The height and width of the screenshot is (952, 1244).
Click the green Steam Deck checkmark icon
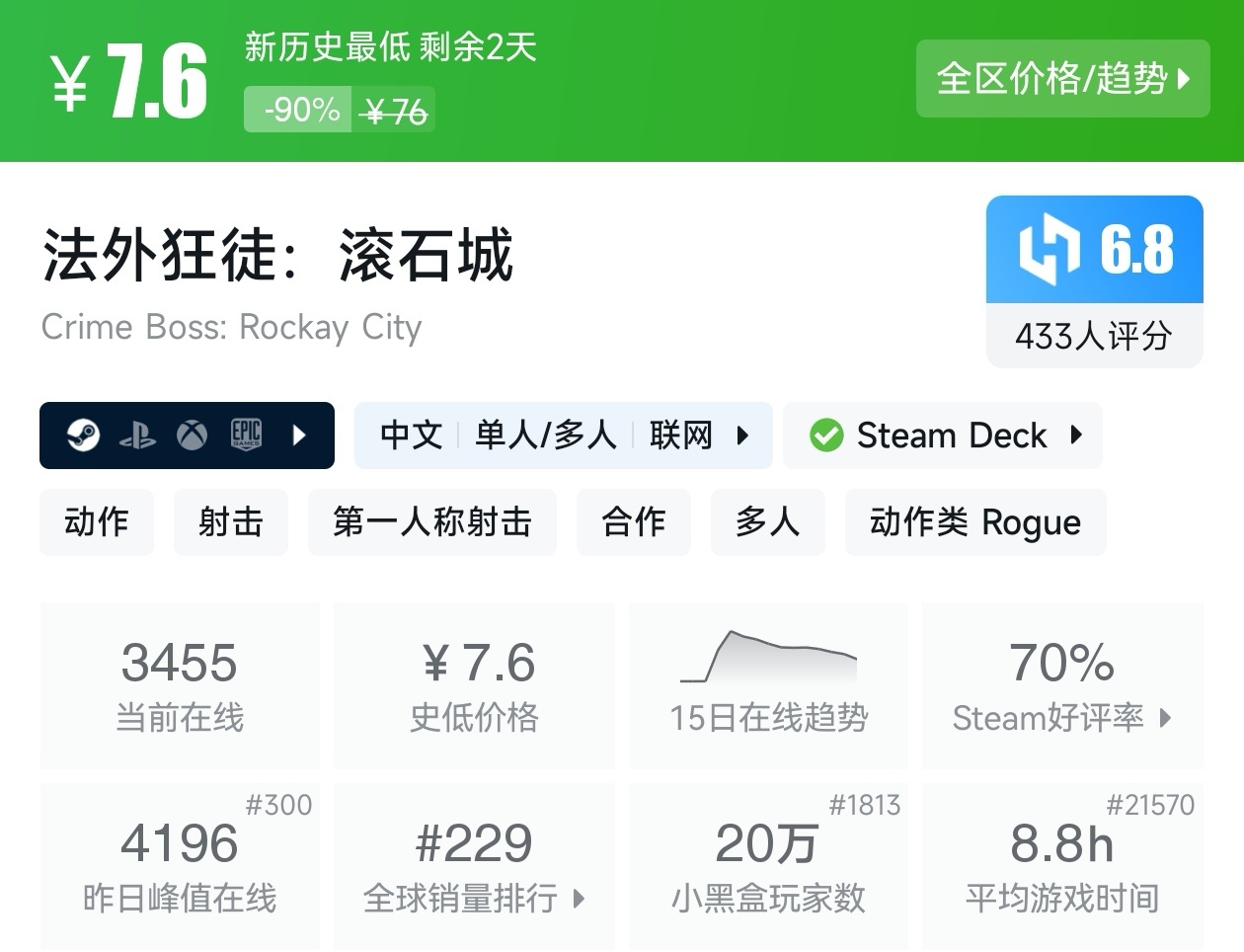(827, 435)
